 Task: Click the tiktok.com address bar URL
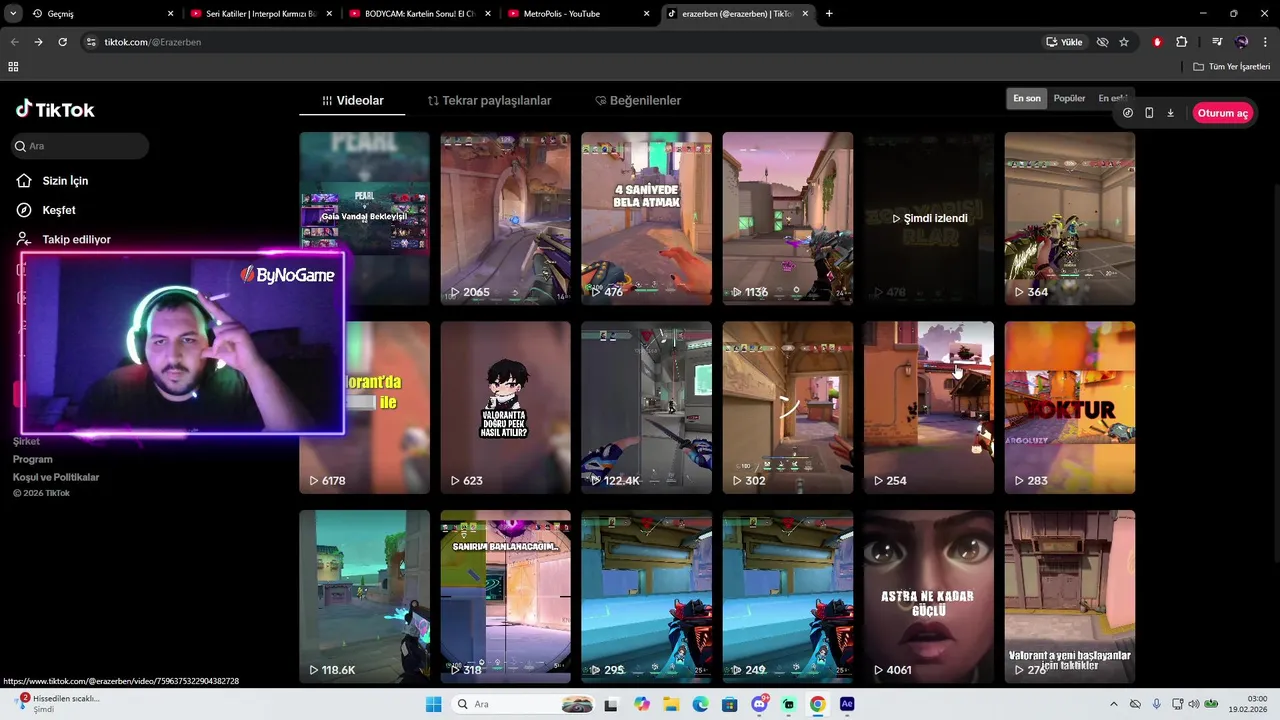click(153, 42)
